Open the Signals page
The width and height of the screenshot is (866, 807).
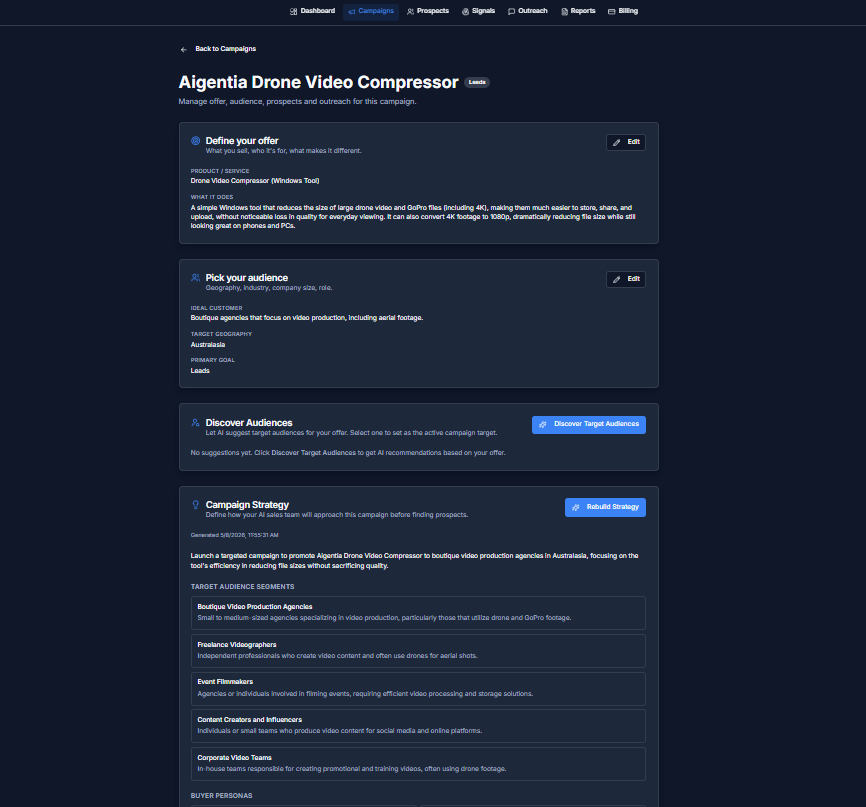tap(478, 11)
